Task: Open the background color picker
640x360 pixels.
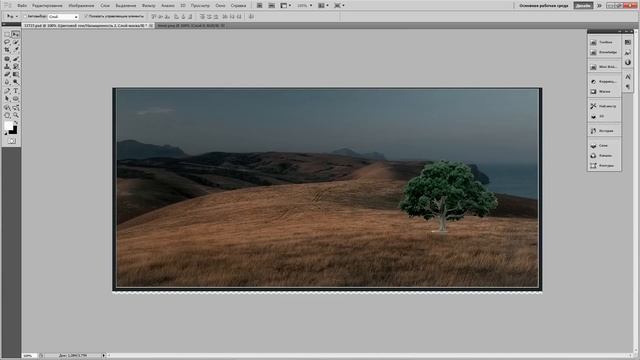Action: coord(14,132)
